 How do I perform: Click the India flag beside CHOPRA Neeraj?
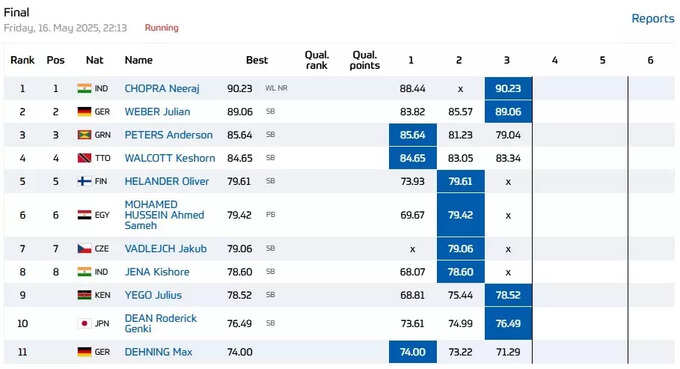(x=84, y=88)
